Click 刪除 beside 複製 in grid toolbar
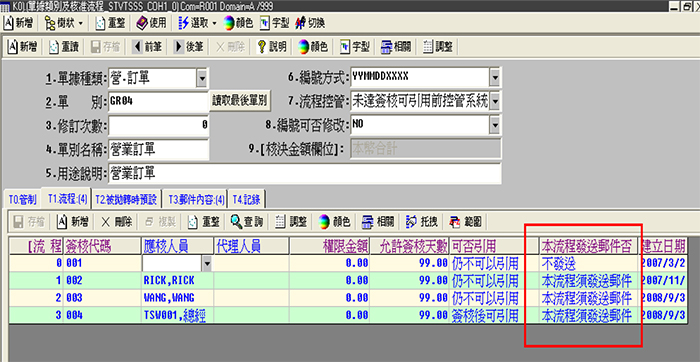The image size is (700, 362). pos(117,222)
